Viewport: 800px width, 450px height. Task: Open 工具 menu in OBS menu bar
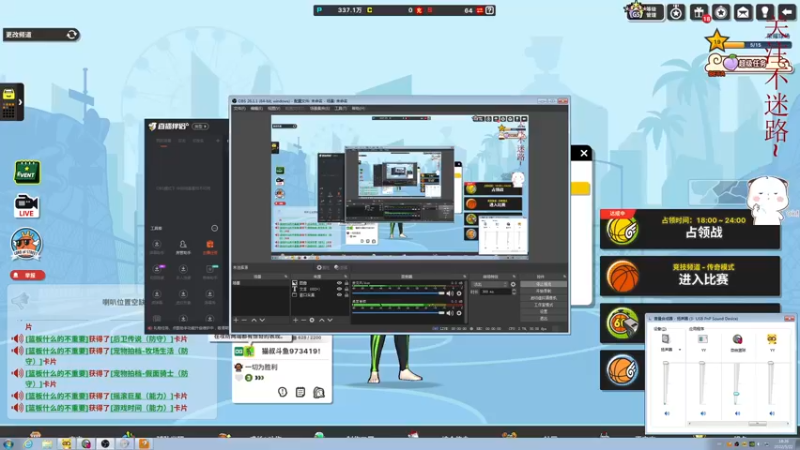pos(340,108)
